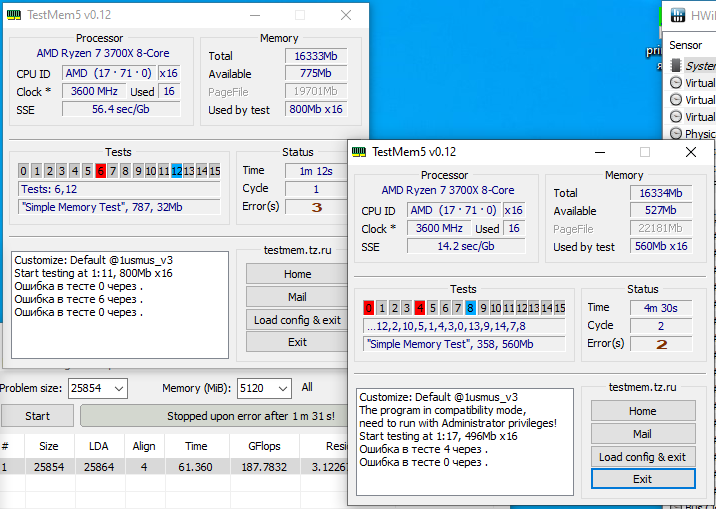The image size is (716, 509).
Task: Click front TestMem5 log text area
Action: [x=464, y=441]
